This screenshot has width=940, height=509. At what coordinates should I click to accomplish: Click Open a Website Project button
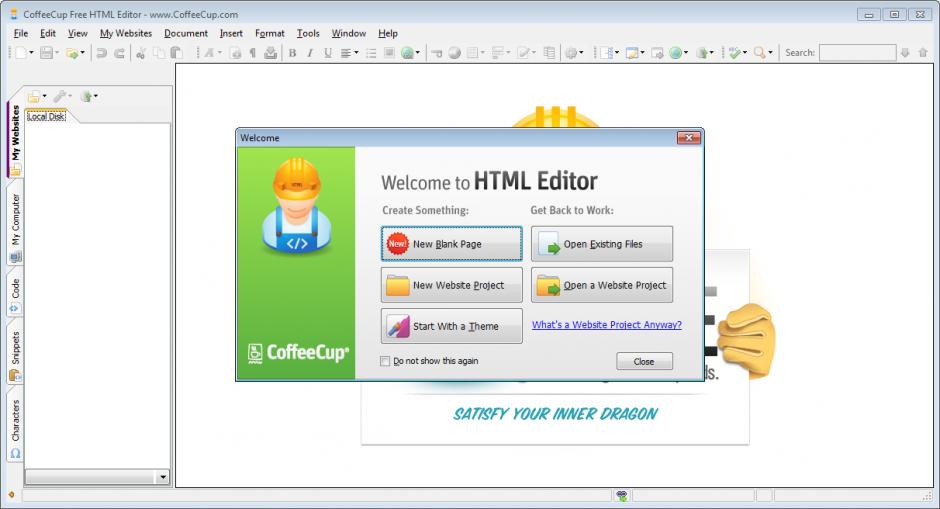tap(602, 285)
